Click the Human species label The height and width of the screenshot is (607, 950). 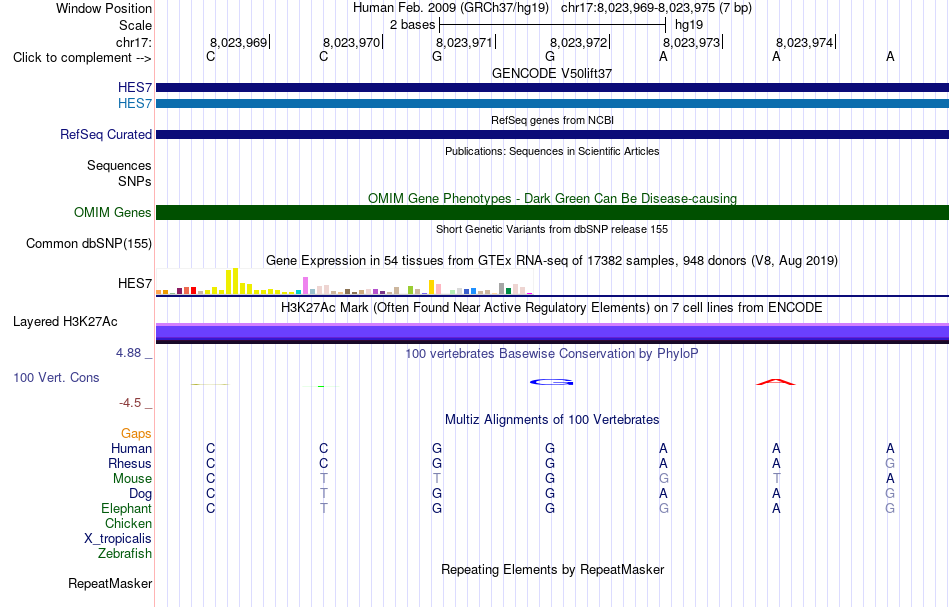click(131, 448)
